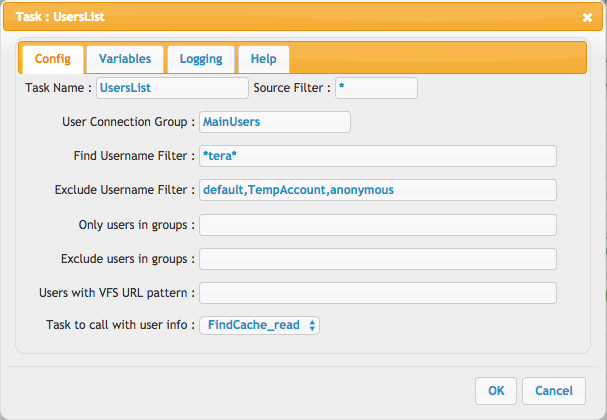Click the Users with VFS URL pattern field
The height and width of the screenshot is (420, 607).
click(378, 293)
